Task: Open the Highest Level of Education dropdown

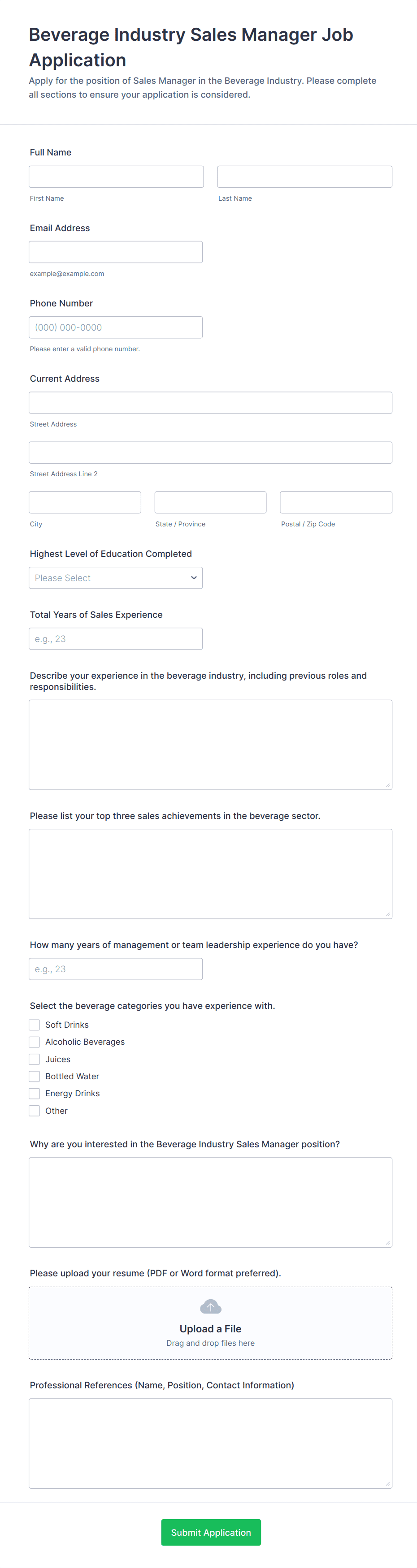Action: point(116,577)
